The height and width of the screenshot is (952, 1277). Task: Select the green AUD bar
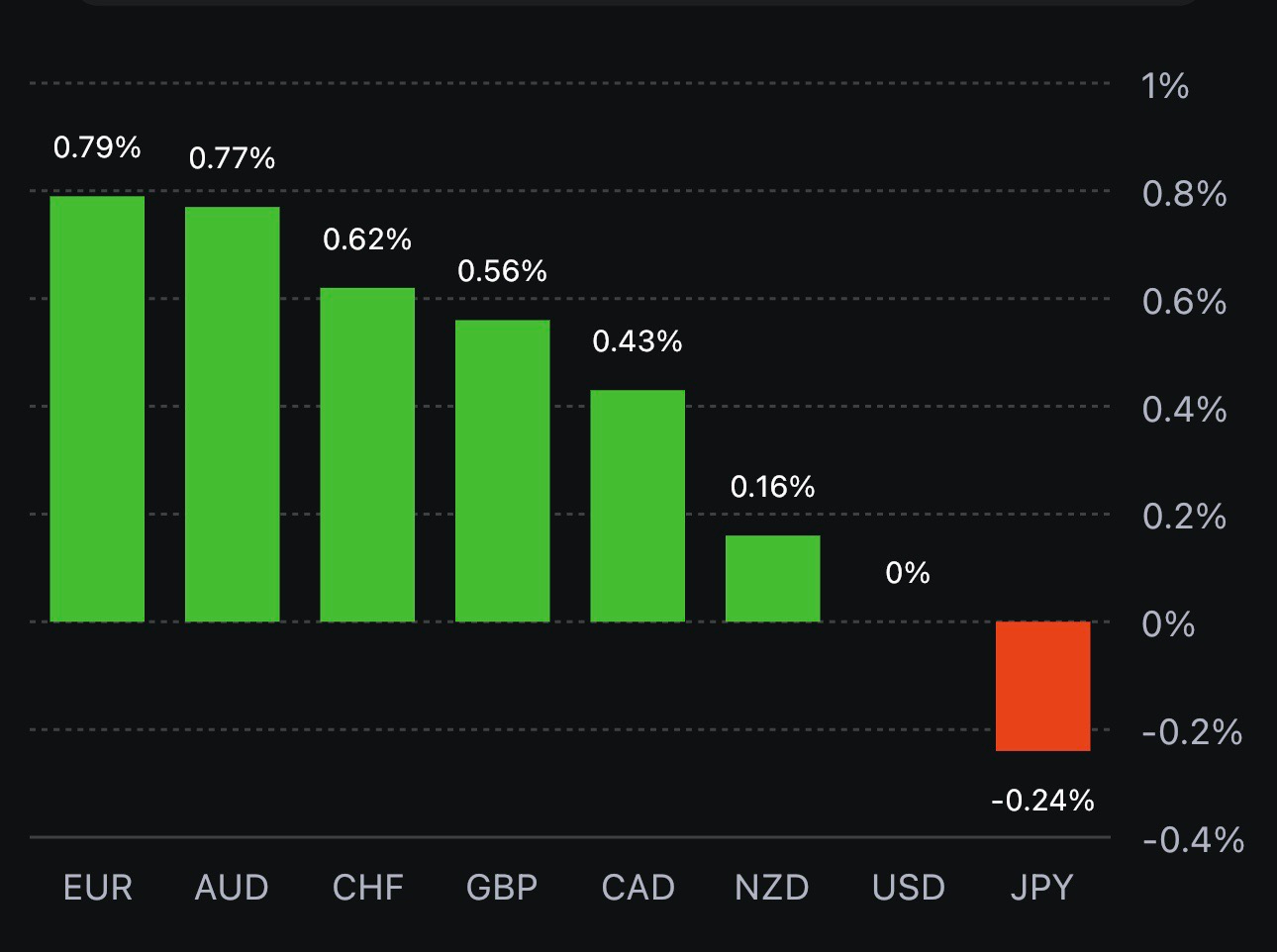point(233,414)
